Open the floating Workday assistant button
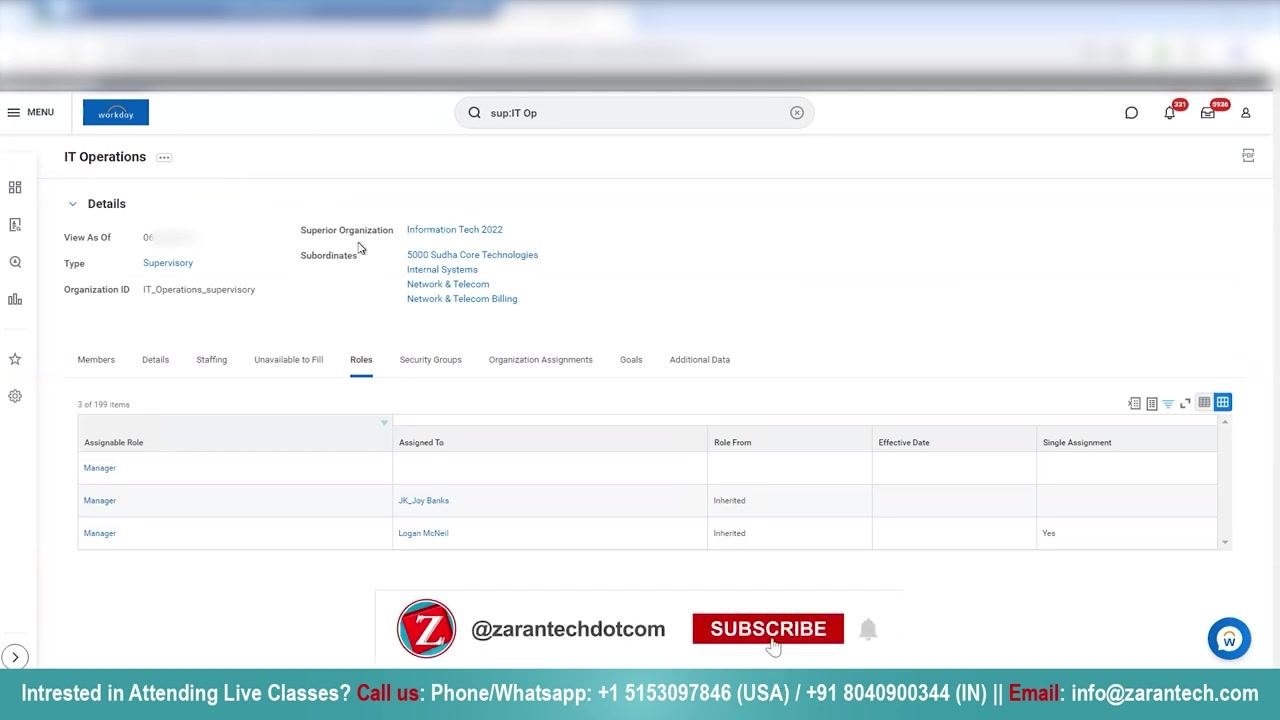Viewport: 1280px width, 720px height. click(1229, 639)
